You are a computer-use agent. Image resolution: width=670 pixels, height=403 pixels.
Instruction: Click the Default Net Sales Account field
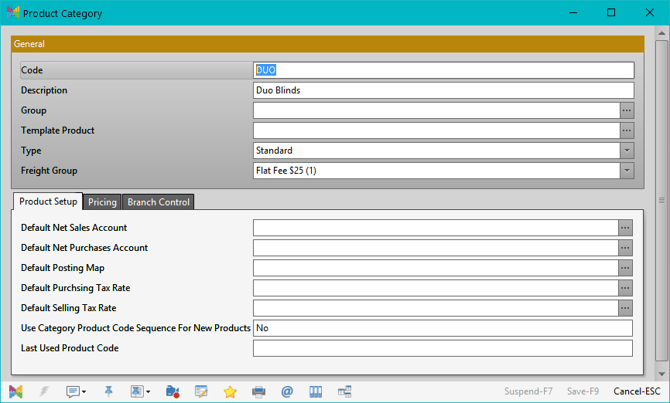tap(435, 228)
